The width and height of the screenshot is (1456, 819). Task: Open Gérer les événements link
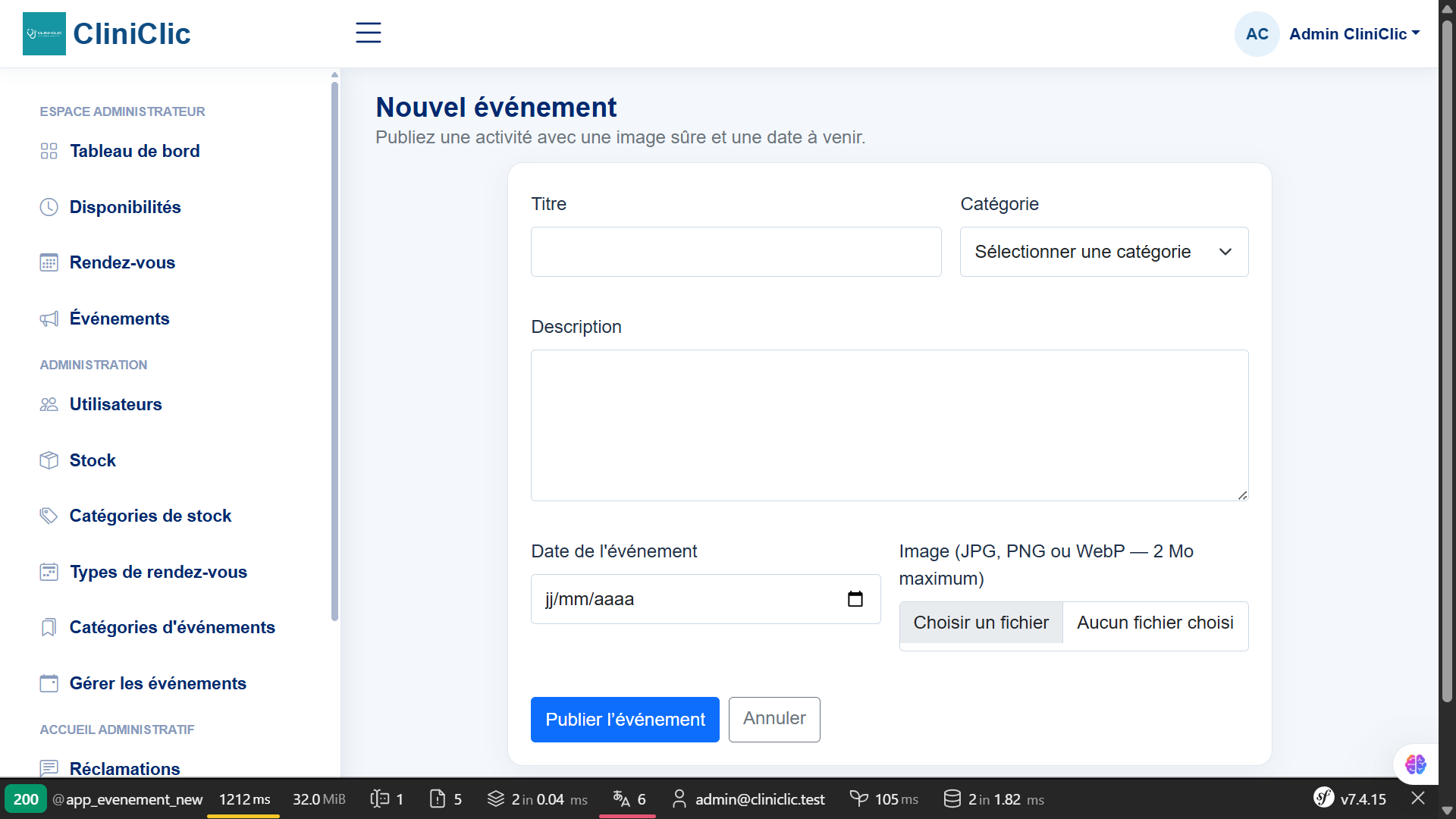pyautogui.click(x=158, y=683)
